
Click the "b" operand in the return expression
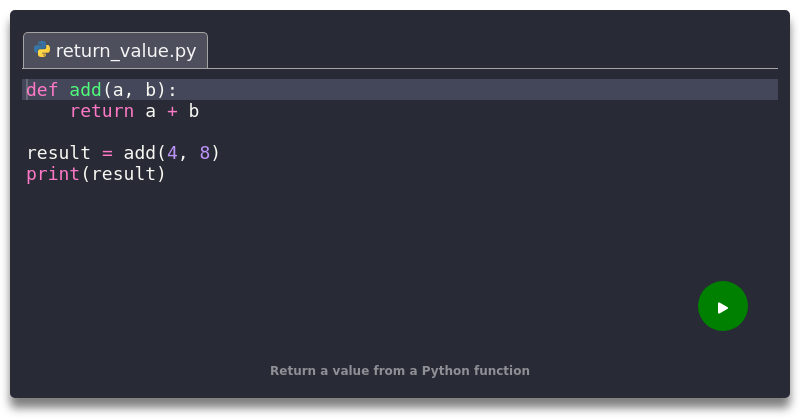pyautogui.click(x=194, y=111)
